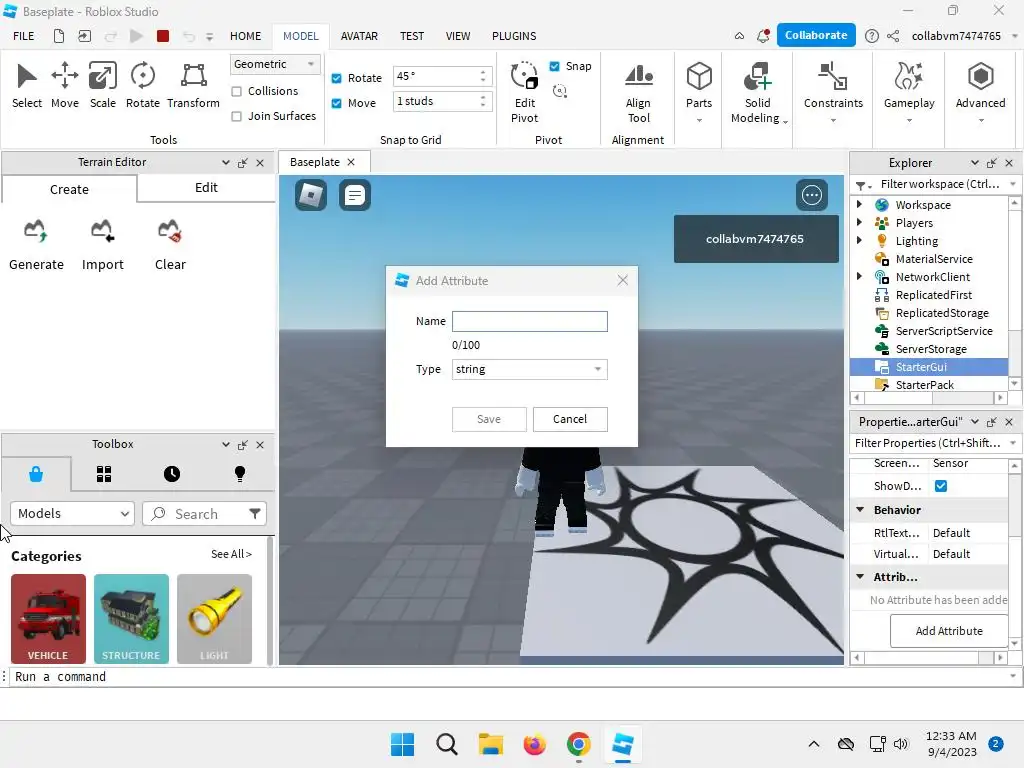Activate the Move tool

[65, 85]
